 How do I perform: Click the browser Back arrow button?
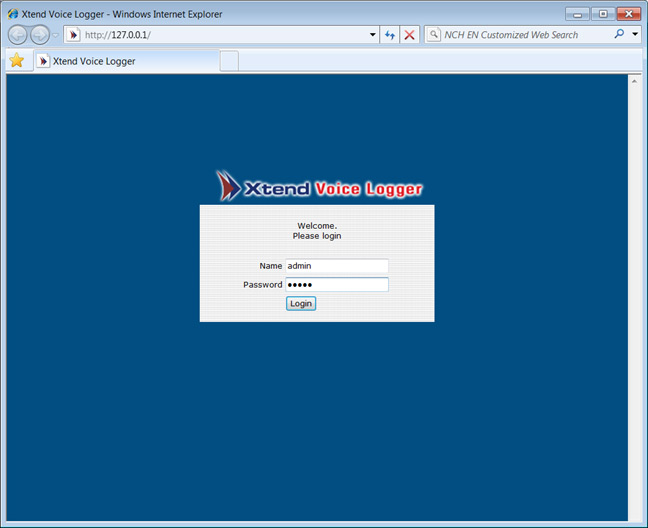[x=17, y=35]
